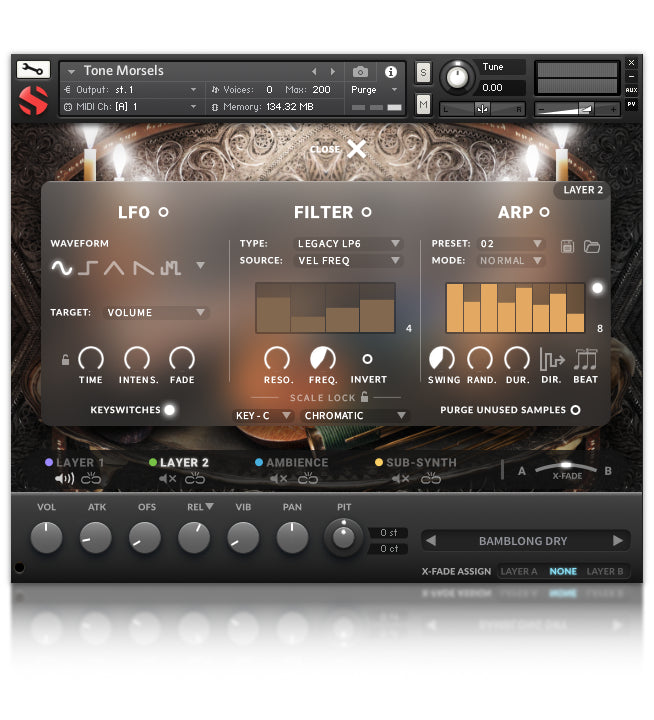
Task: Click the camera snapshot icon
Action: click(x=361, y=72)
